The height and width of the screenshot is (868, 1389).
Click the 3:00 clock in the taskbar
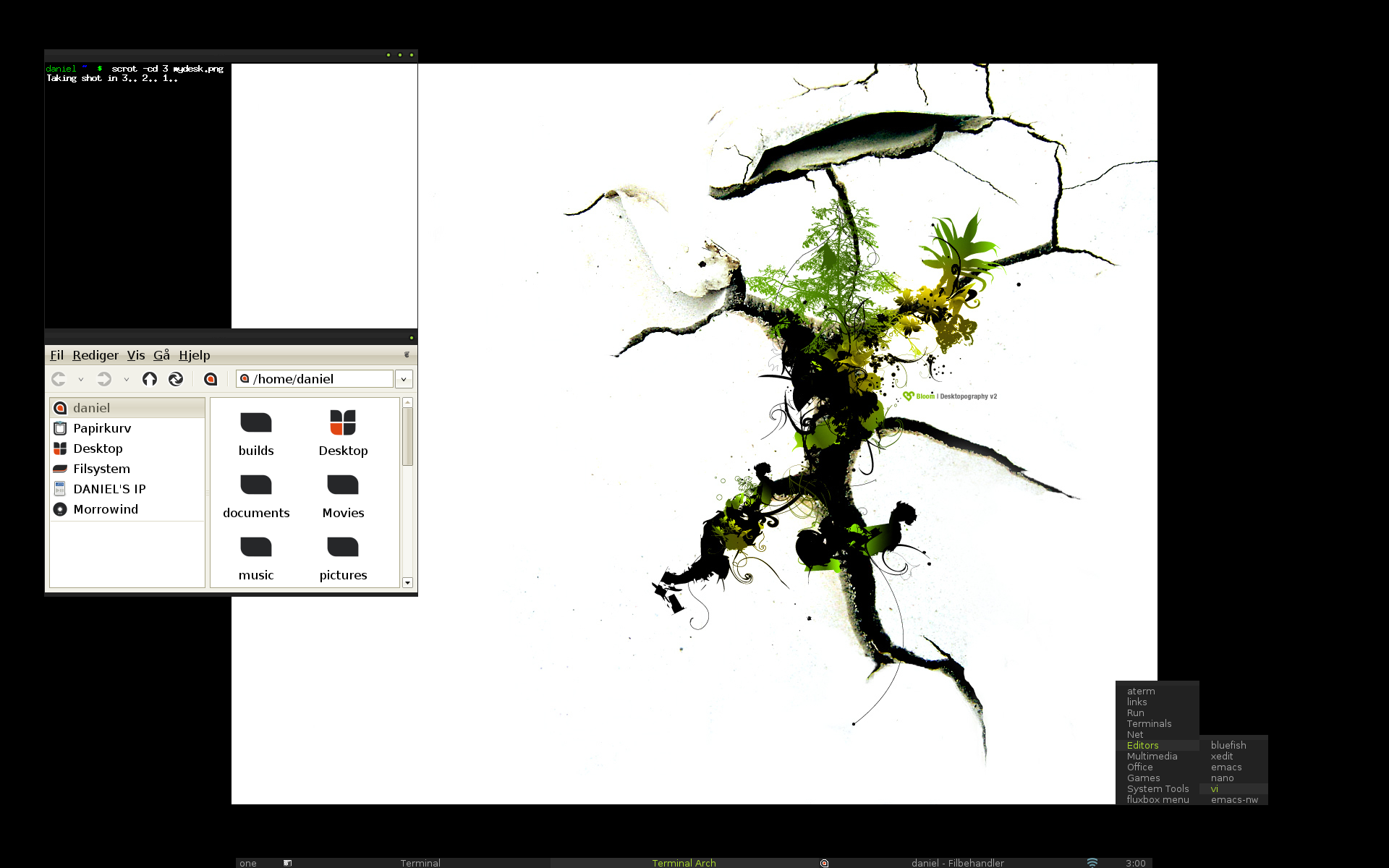pos(1135,863)
